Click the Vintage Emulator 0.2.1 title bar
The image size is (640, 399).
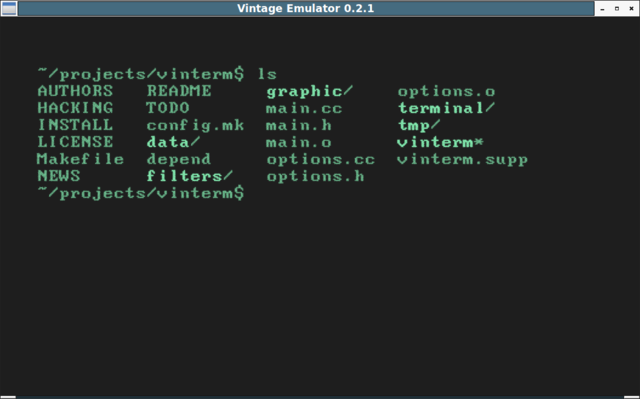click(x=306, y=9)
